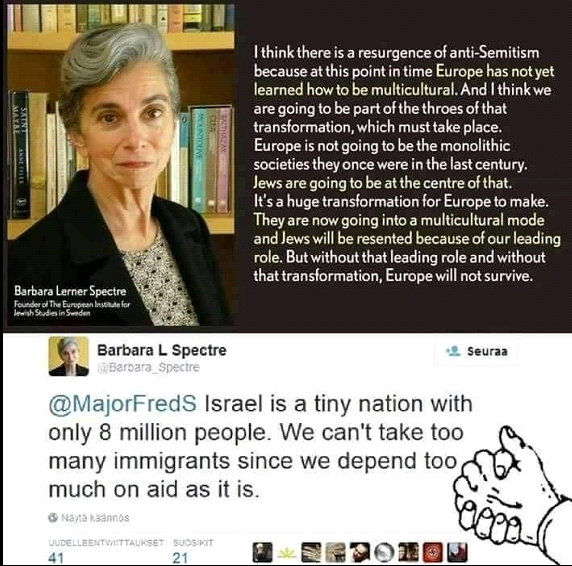Click the follow person icon beside Seuraa

point(453,351)
